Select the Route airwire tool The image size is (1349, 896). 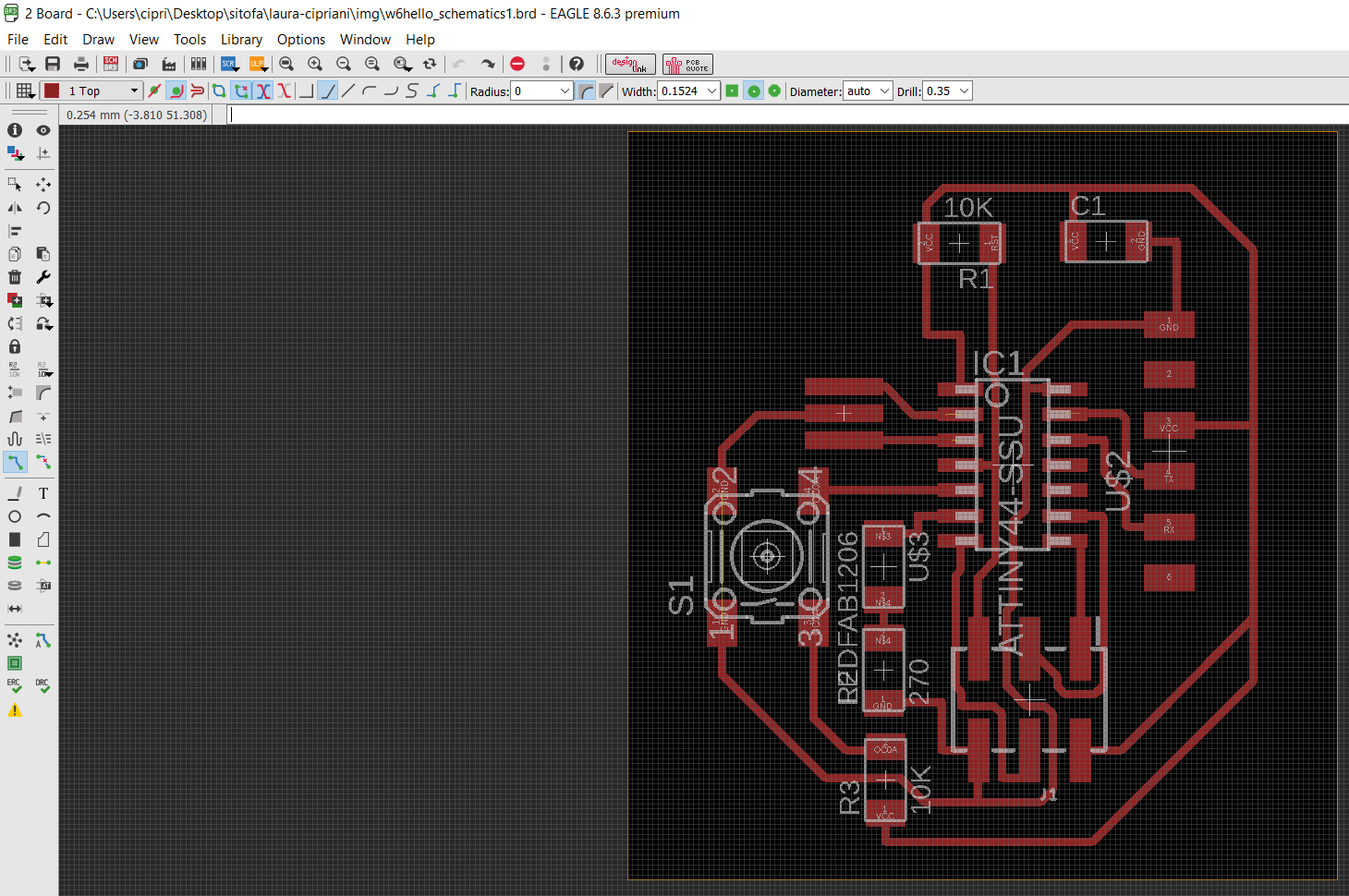15,462
